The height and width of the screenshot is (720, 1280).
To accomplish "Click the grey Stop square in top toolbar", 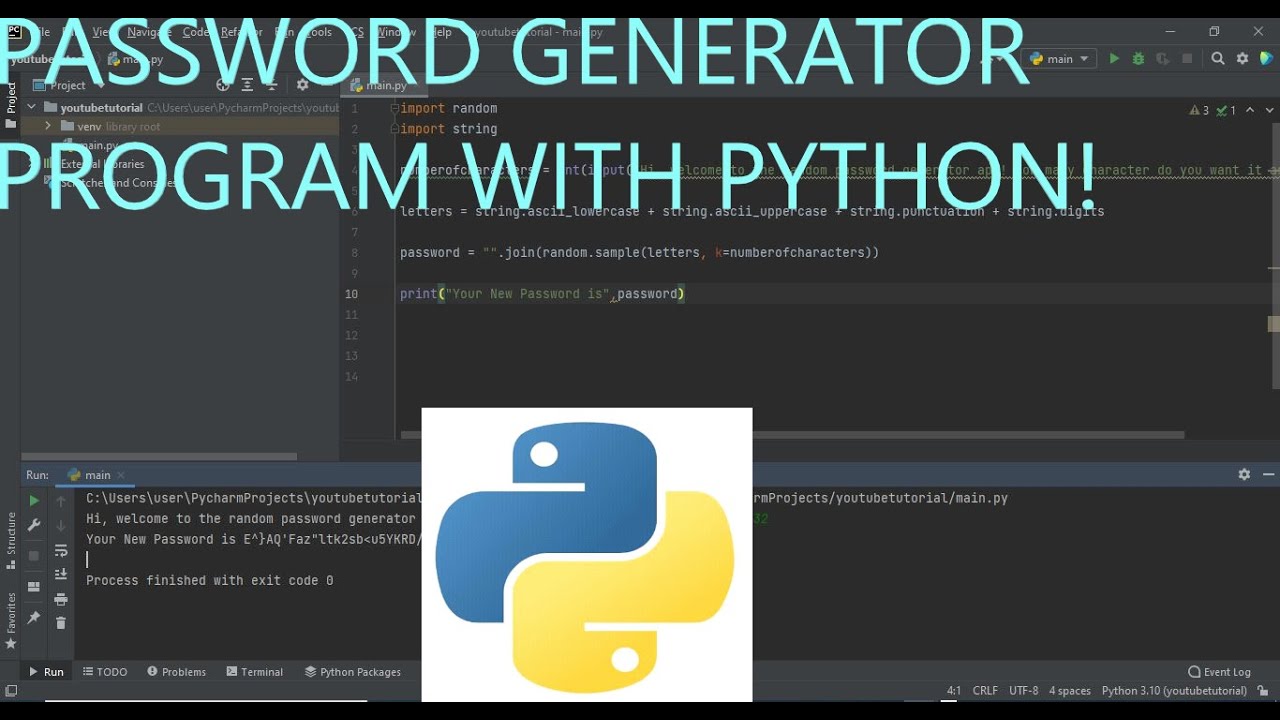I will click(1187, 59).
